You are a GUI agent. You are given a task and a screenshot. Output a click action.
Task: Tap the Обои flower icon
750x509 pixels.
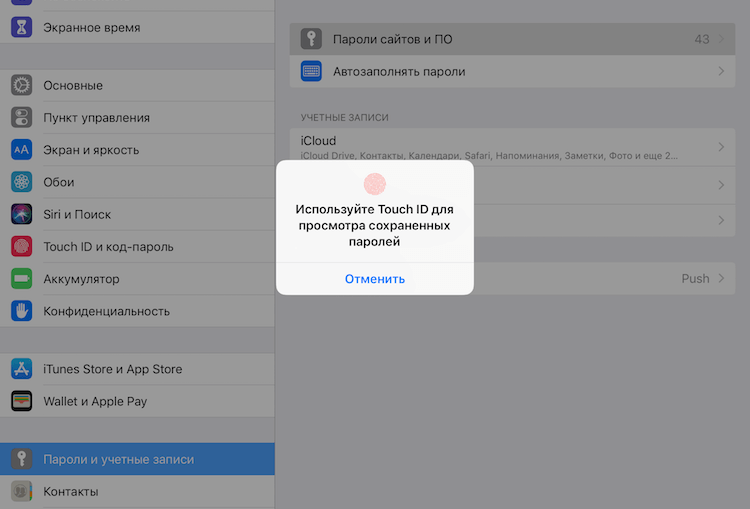pos(22,182)
